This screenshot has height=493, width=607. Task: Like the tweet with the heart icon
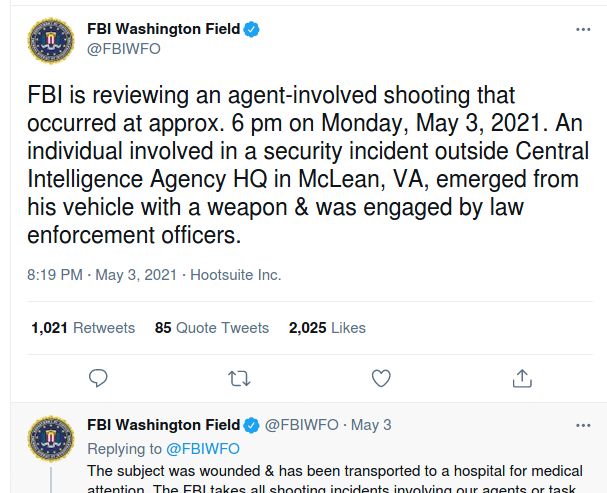point(381,378)
